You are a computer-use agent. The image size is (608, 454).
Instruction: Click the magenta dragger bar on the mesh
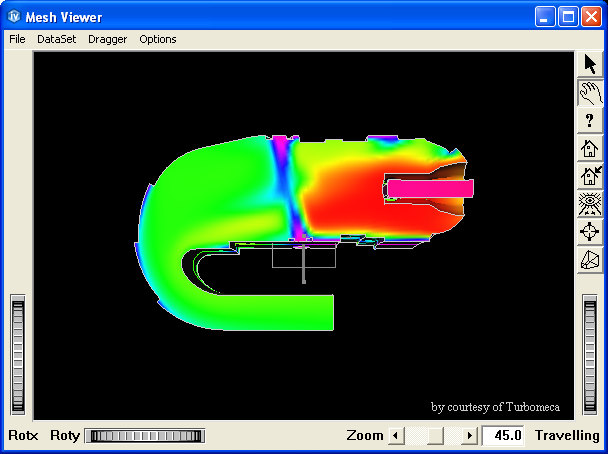(x=430, y=188)
